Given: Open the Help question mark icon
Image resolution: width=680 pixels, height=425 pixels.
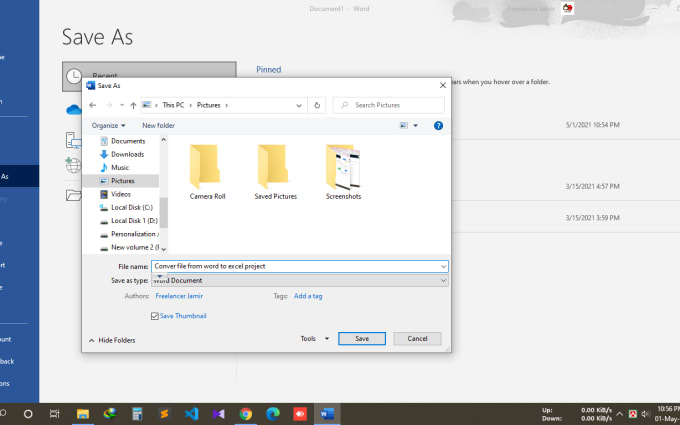Looking at the screenshot, I should (x=438, y=126).
